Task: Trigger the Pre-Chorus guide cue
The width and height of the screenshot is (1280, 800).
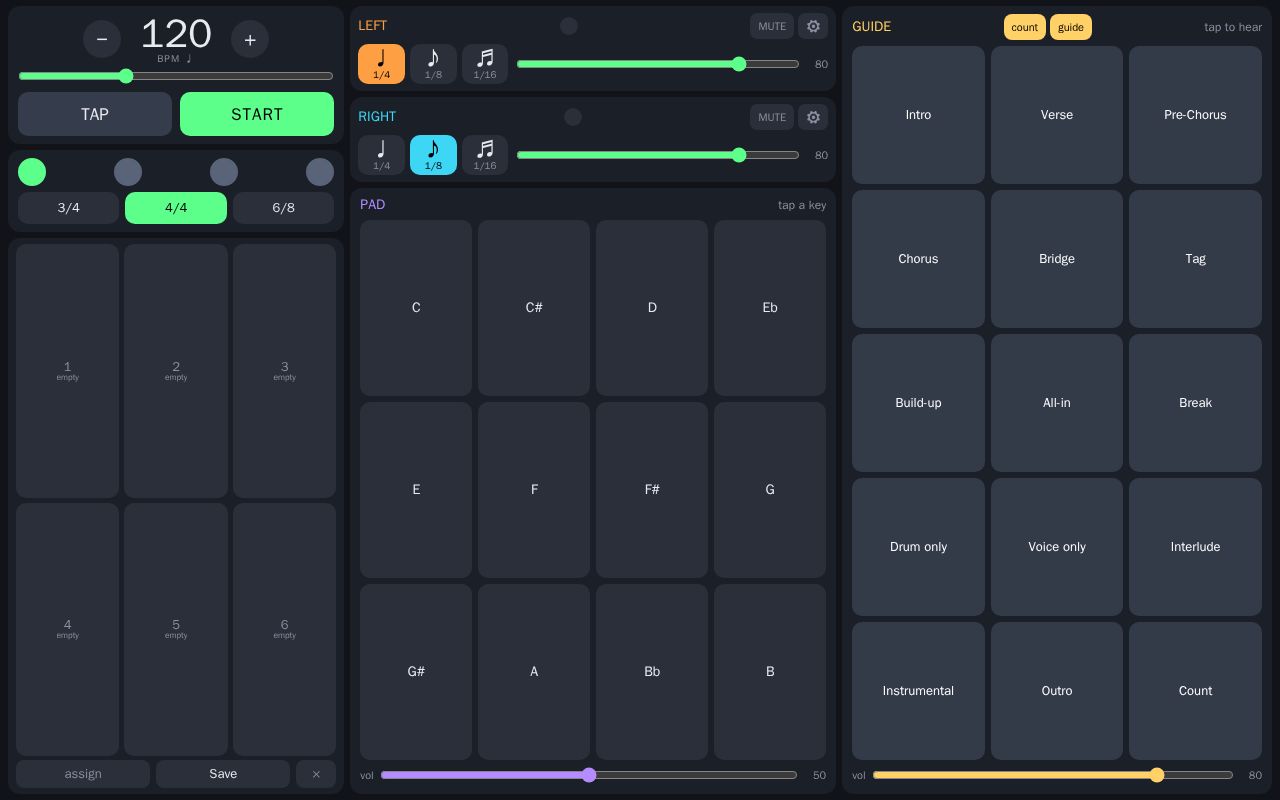Action: point(1195,115)
